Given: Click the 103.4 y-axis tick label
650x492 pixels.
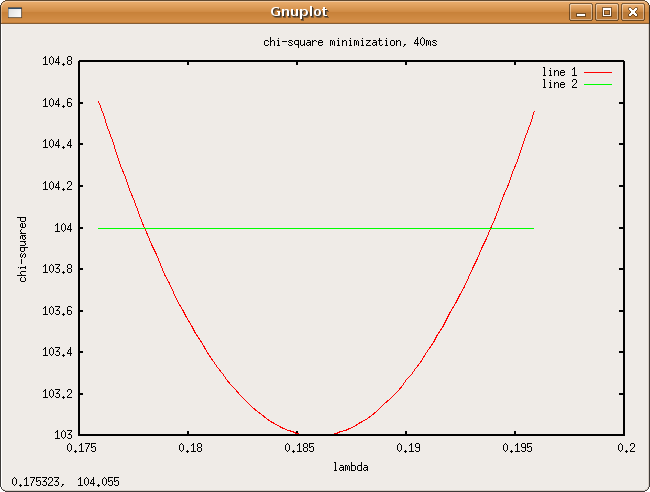Looking at the screenshot, I should click(x=57, y=352).
